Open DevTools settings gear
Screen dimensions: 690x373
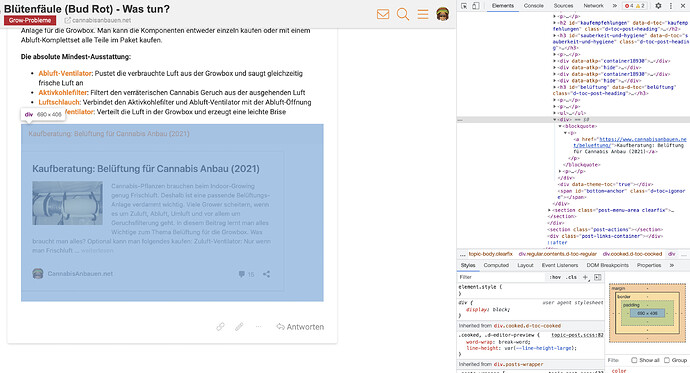658,6
